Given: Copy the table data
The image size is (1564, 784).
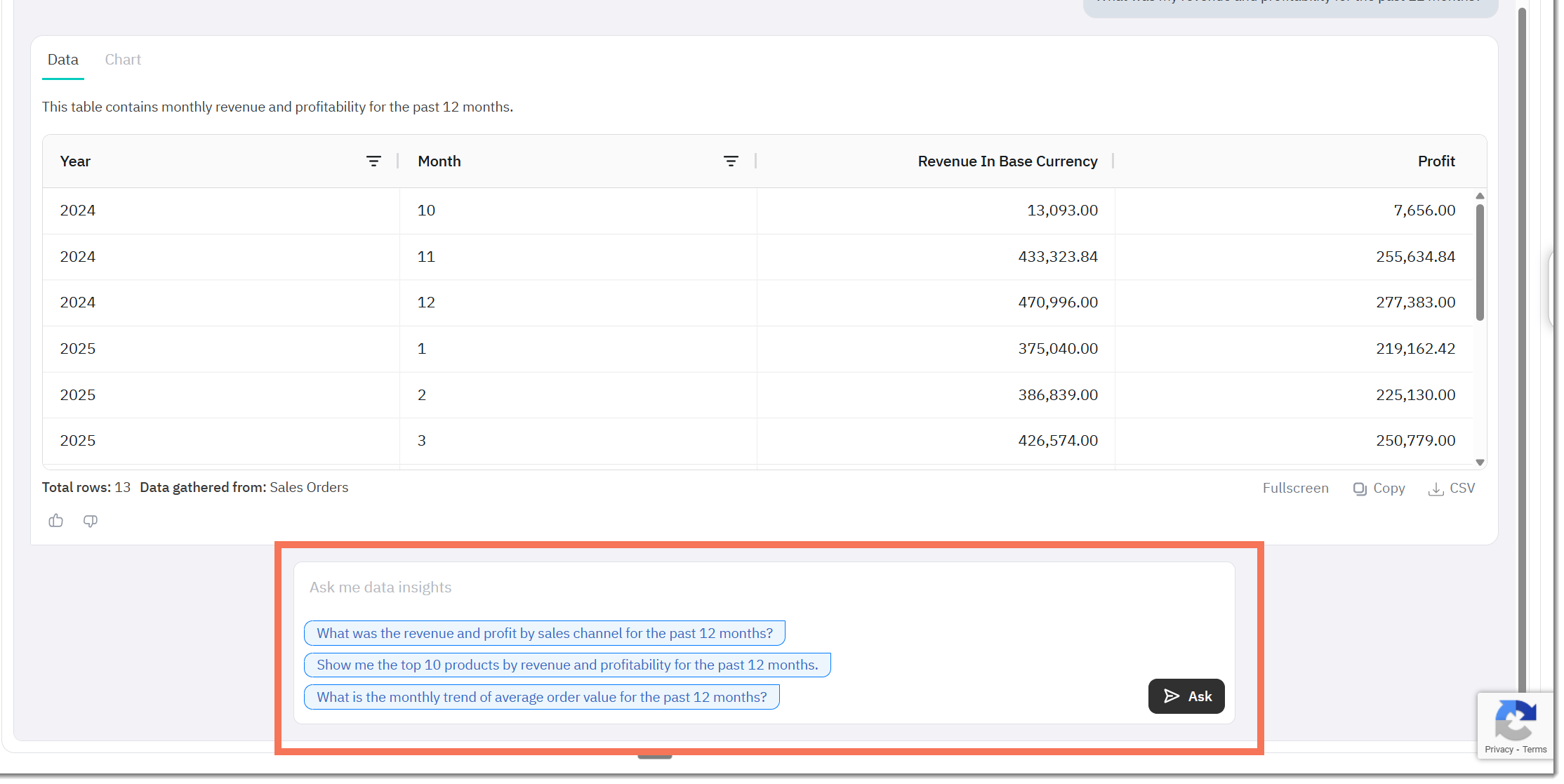Looking at the screenshot, I should pyautogui.click(x=1380, y=489).
